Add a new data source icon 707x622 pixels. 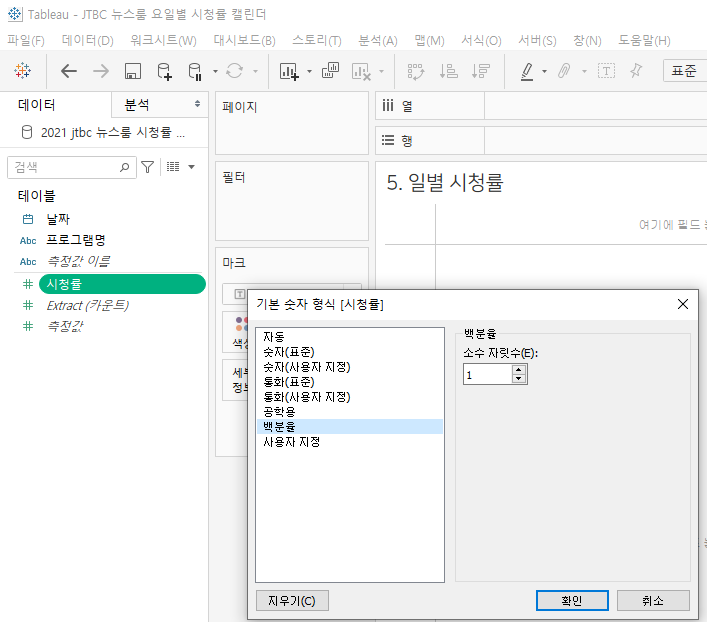pos(164,71)
